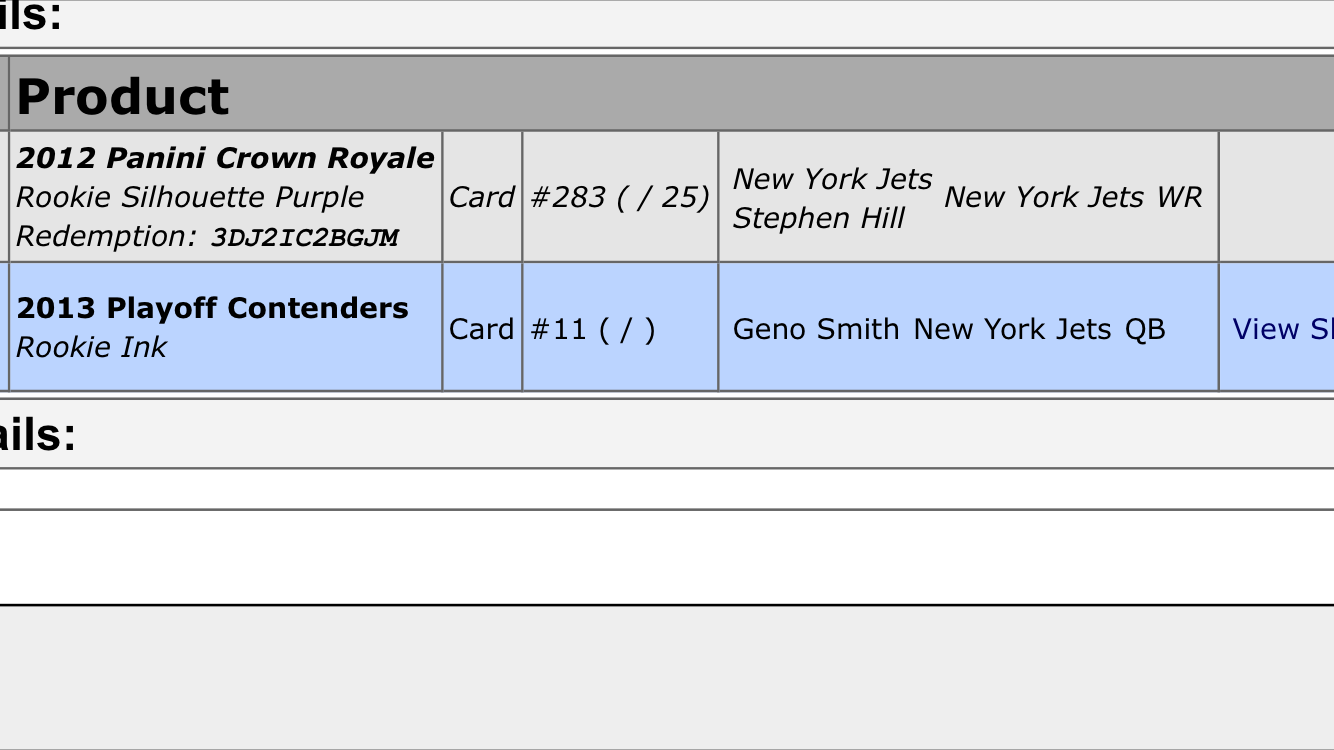
Task: Click the #11 ( / ) card number
Action: 593,329
